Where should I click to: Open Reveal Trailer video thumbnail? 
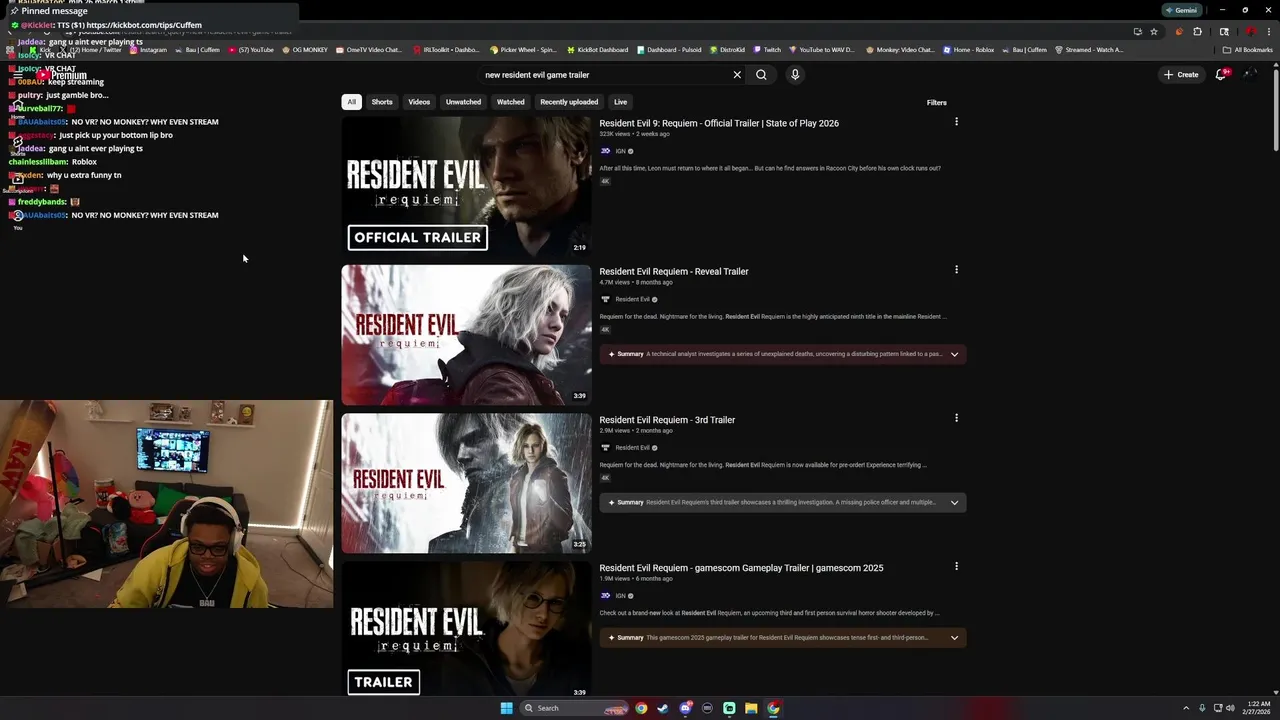pos(466,334)
